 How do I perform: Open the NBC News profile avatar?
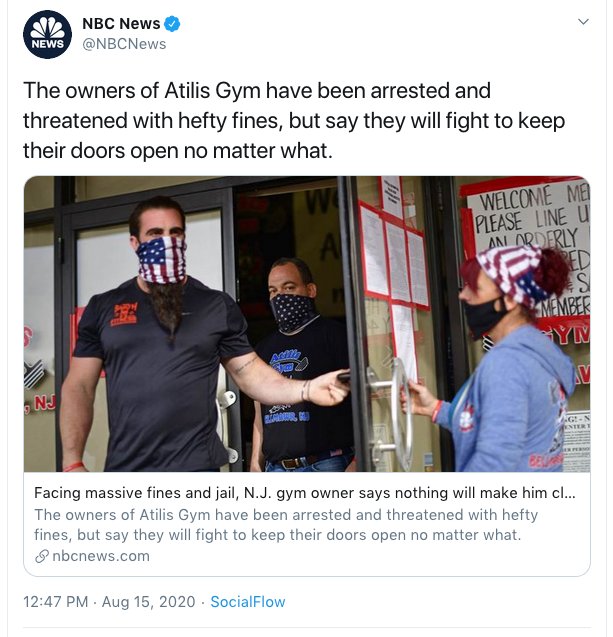48,35
